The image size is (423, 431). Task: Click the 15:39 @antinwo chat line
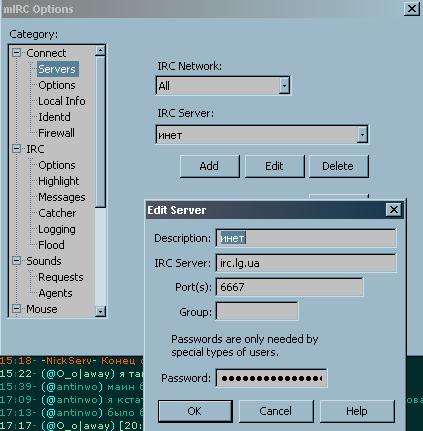tap(72, 387)
